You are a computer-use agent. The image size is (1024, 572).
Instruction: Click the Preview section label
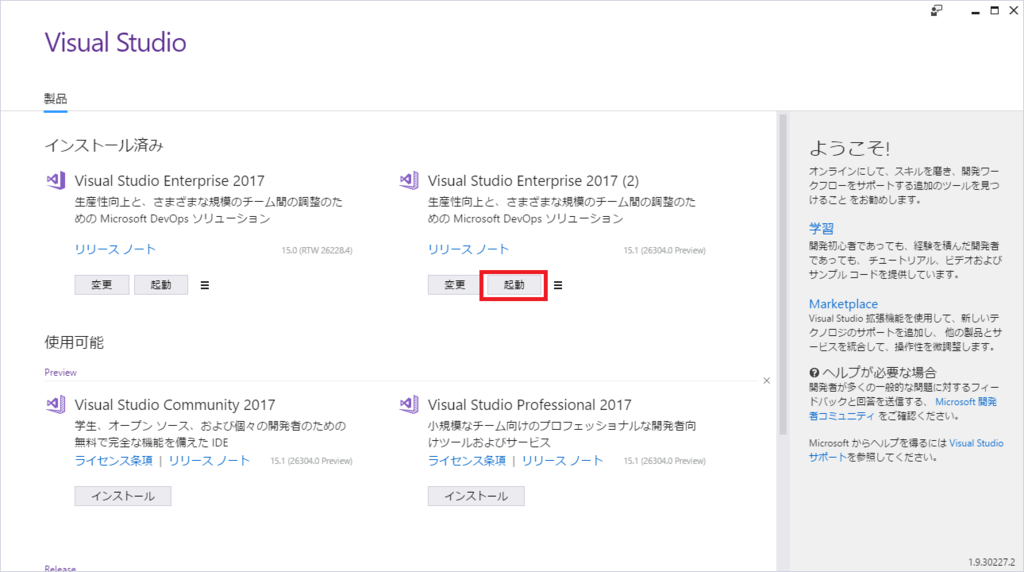tap(61, 372)
